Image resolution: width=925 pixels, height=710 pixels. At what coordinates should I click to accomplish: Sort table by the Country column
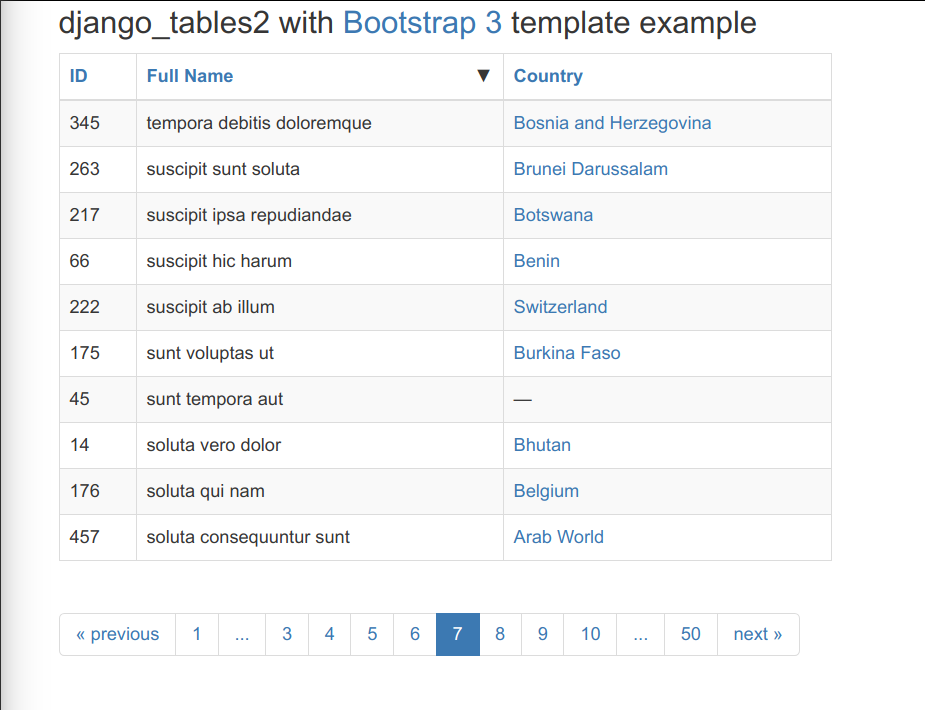point(549,76)
